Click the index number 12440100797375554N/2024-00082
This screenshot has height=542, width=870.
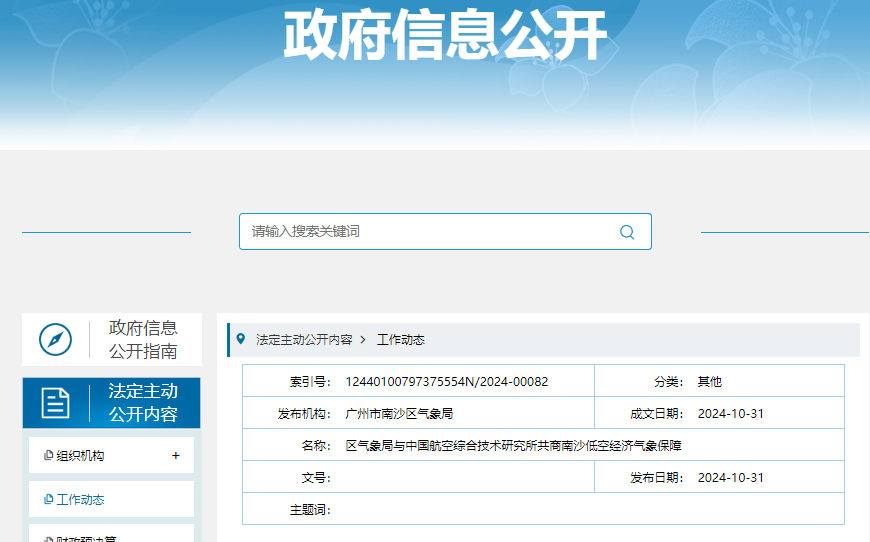pos(446,382)
